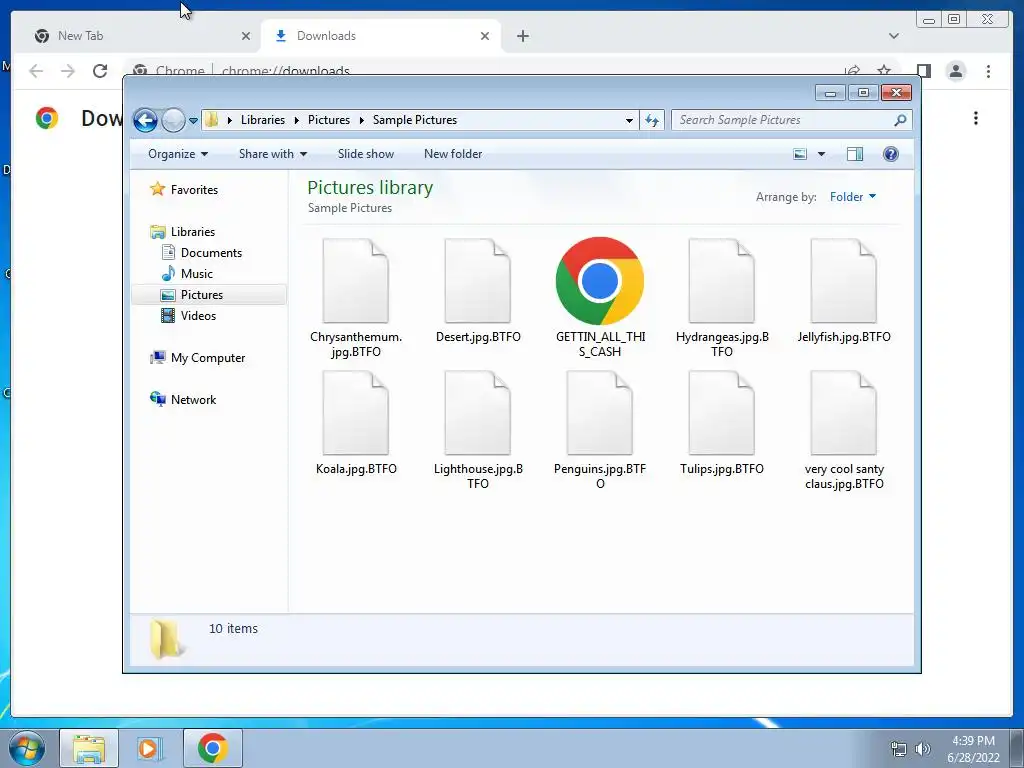Close the Downloads tab in Chrome
1024x768 pixels.
485,36
